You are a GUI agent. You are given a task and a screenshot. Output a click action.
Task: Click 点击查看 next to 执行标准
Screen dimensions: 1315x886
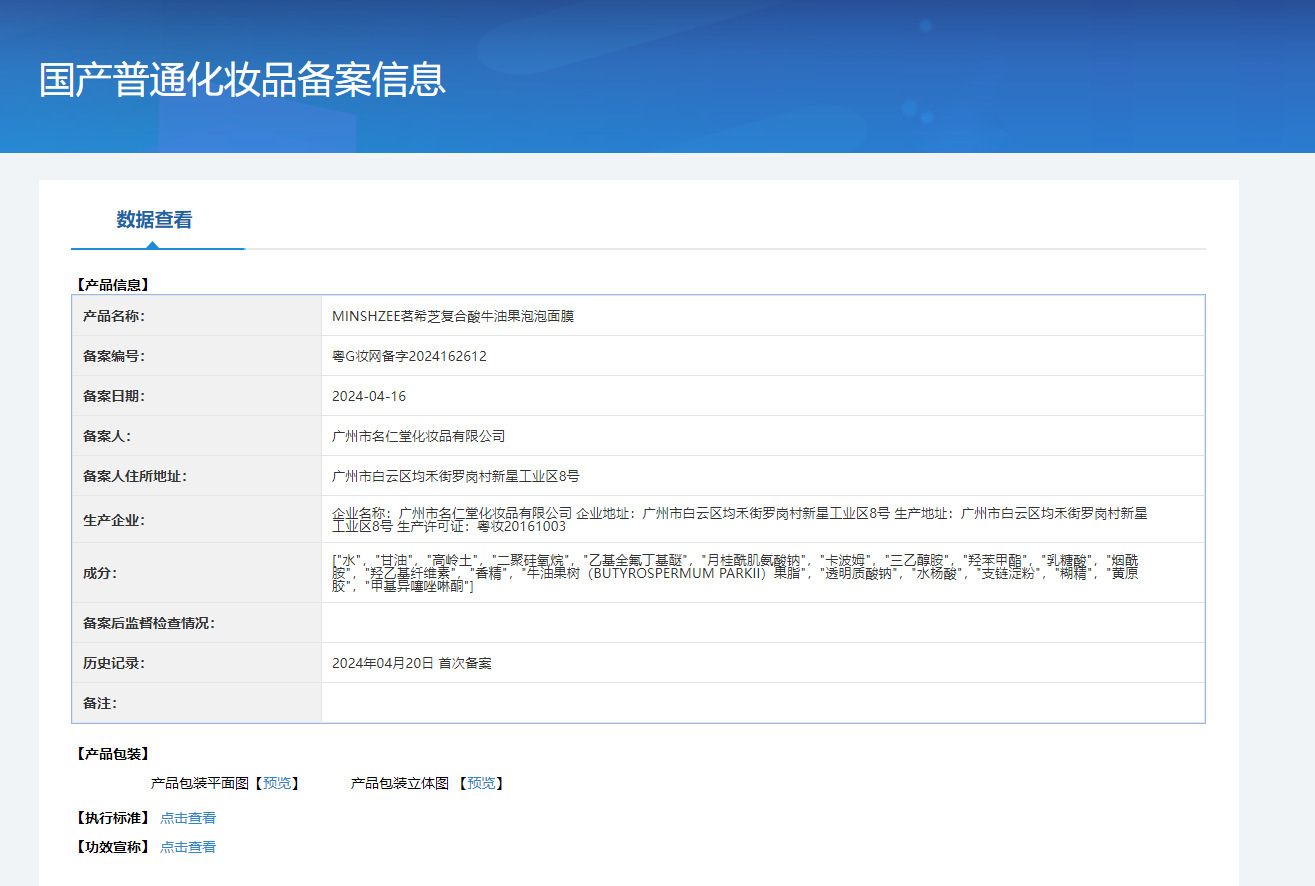tap(188, 818)
